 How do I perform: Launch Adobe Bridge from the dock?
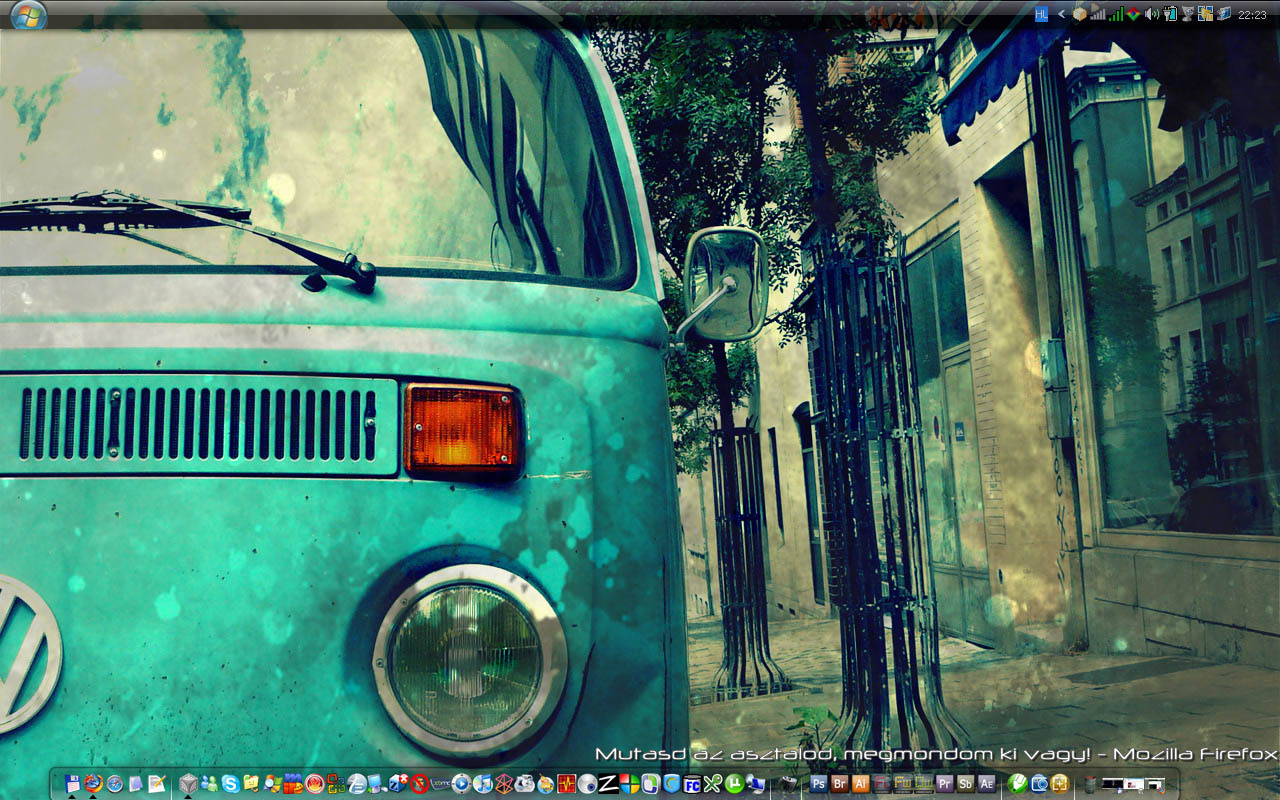(840, 783)
